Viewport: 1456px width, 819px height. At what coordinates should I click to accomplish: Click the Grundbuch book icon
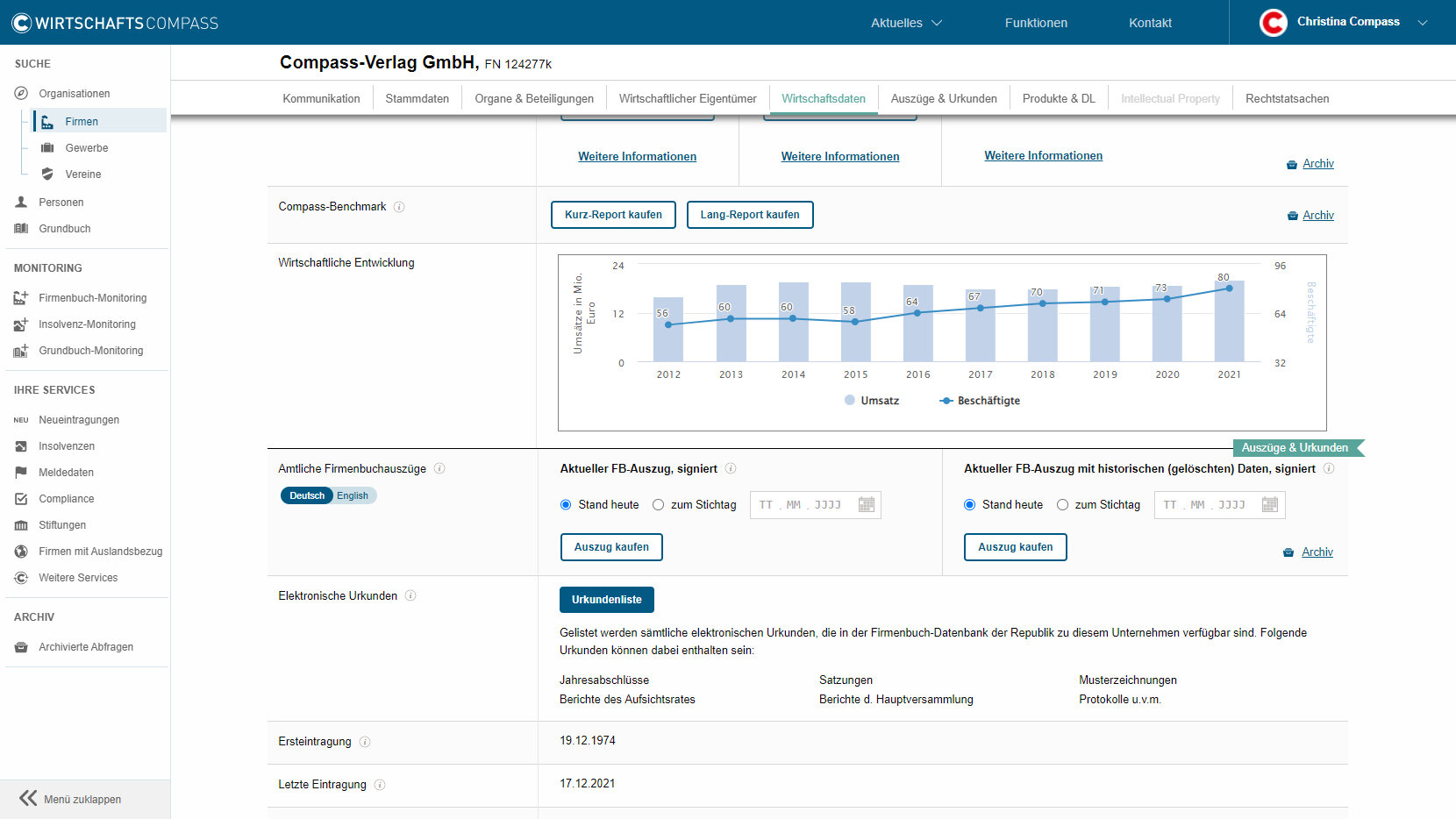pyautogui.click(x=21, y=229)
